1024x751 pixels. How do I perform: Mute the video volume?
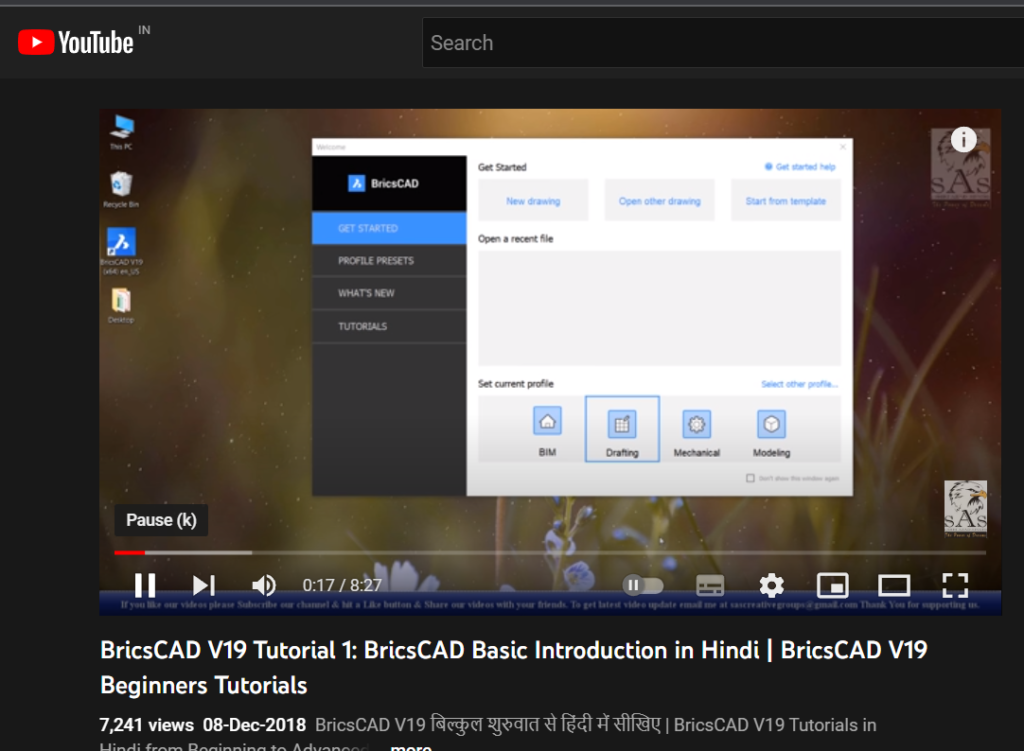click(x=263, y=585)
